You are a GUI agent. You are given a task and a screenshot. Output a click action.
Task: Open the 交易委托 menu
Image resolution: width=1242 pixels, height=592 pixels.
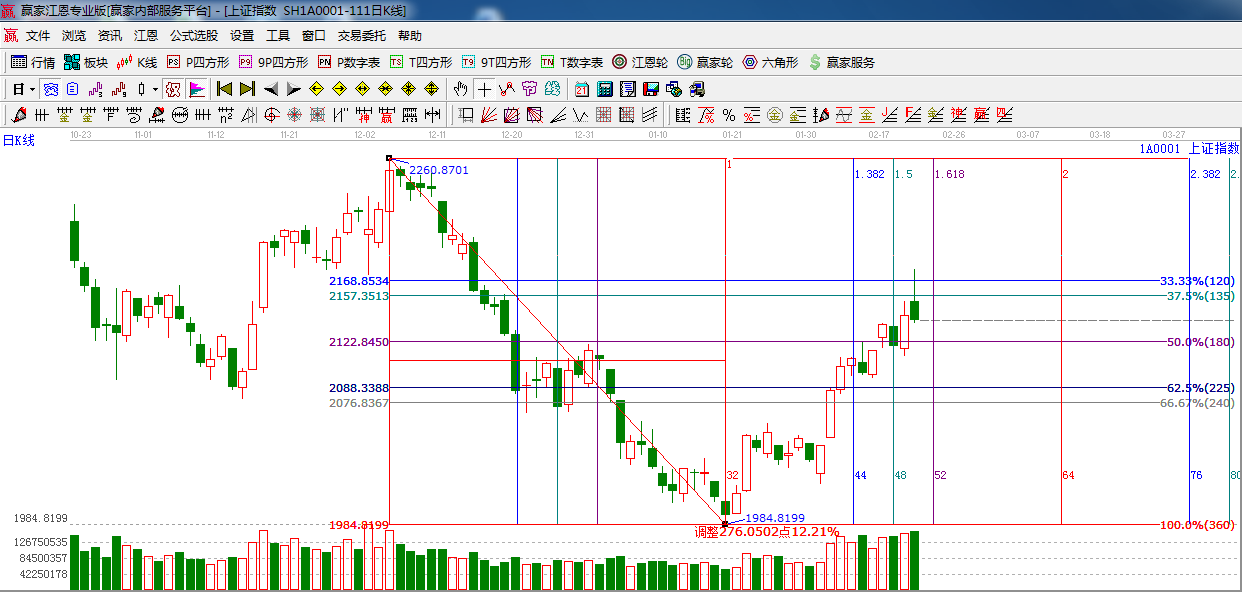click(x=361, y=35)
